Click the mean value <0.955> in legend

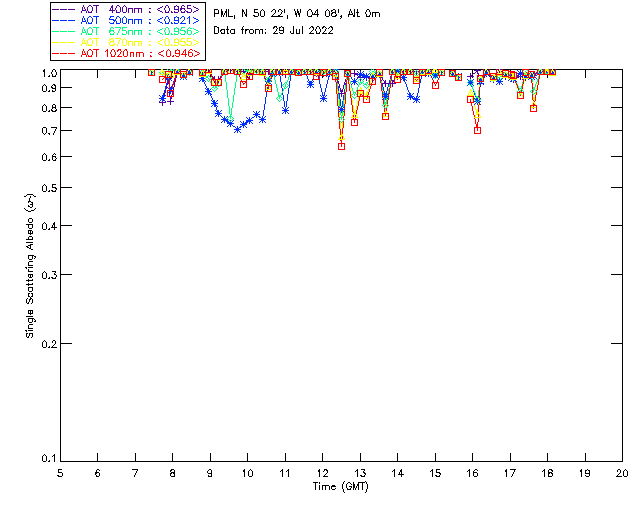pyautogui.click(x=178, y=42)
